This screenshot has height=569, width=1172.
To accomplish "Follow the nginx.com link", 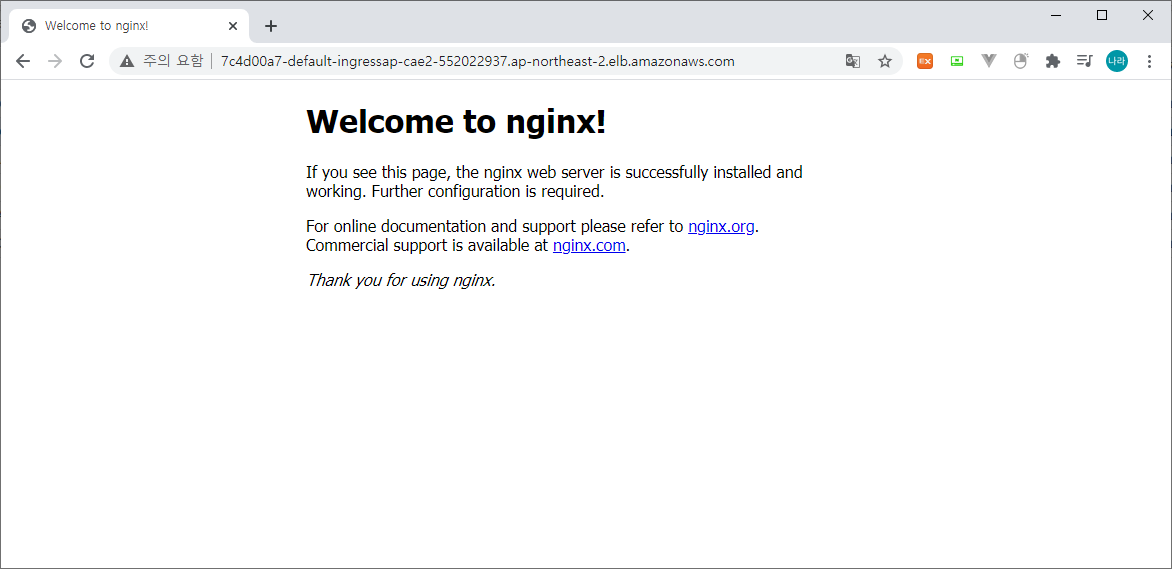I will (589, 245).
